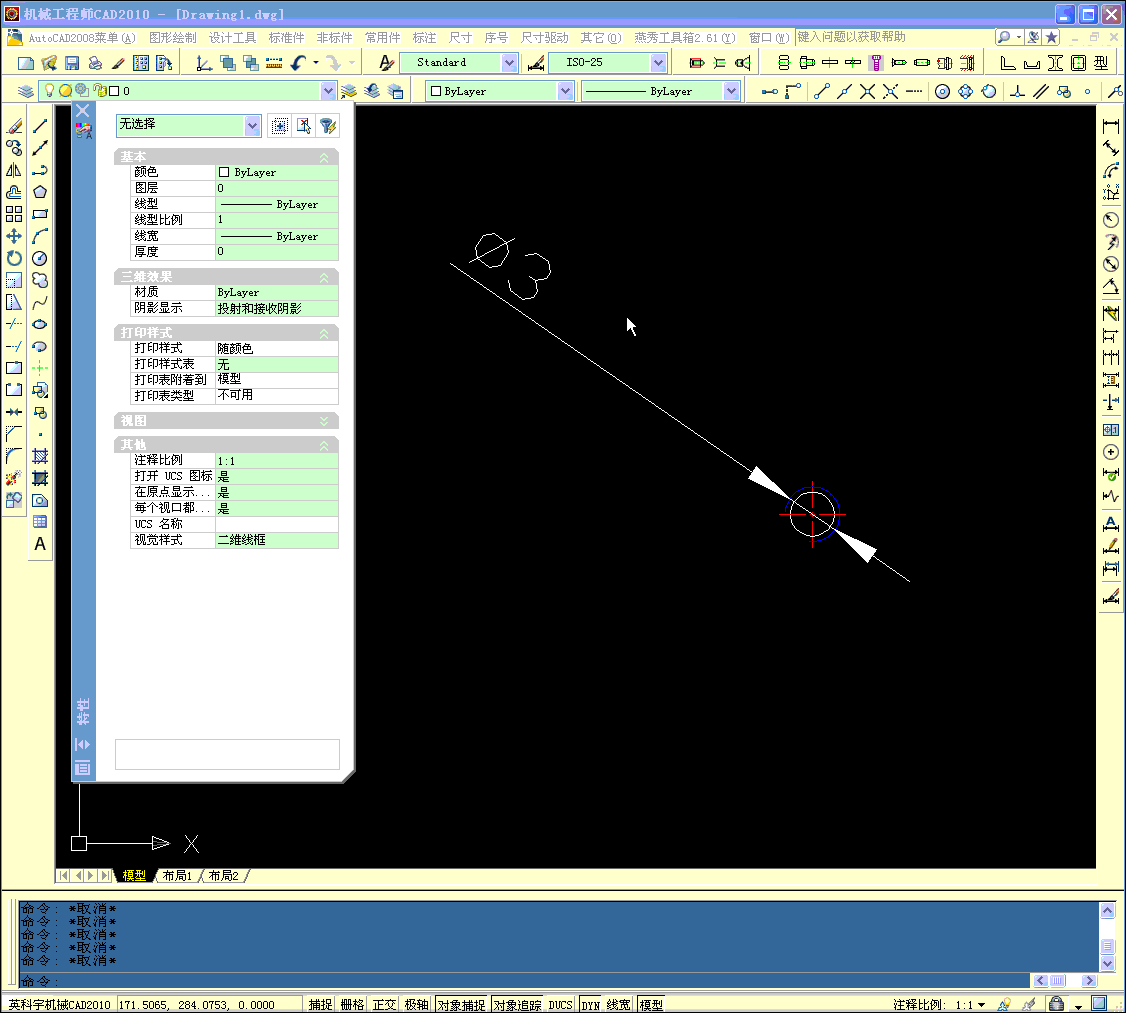The height and width of the screenshot is (1013, 1126).
Task: Select the Move tool
Action: (14, 236)
